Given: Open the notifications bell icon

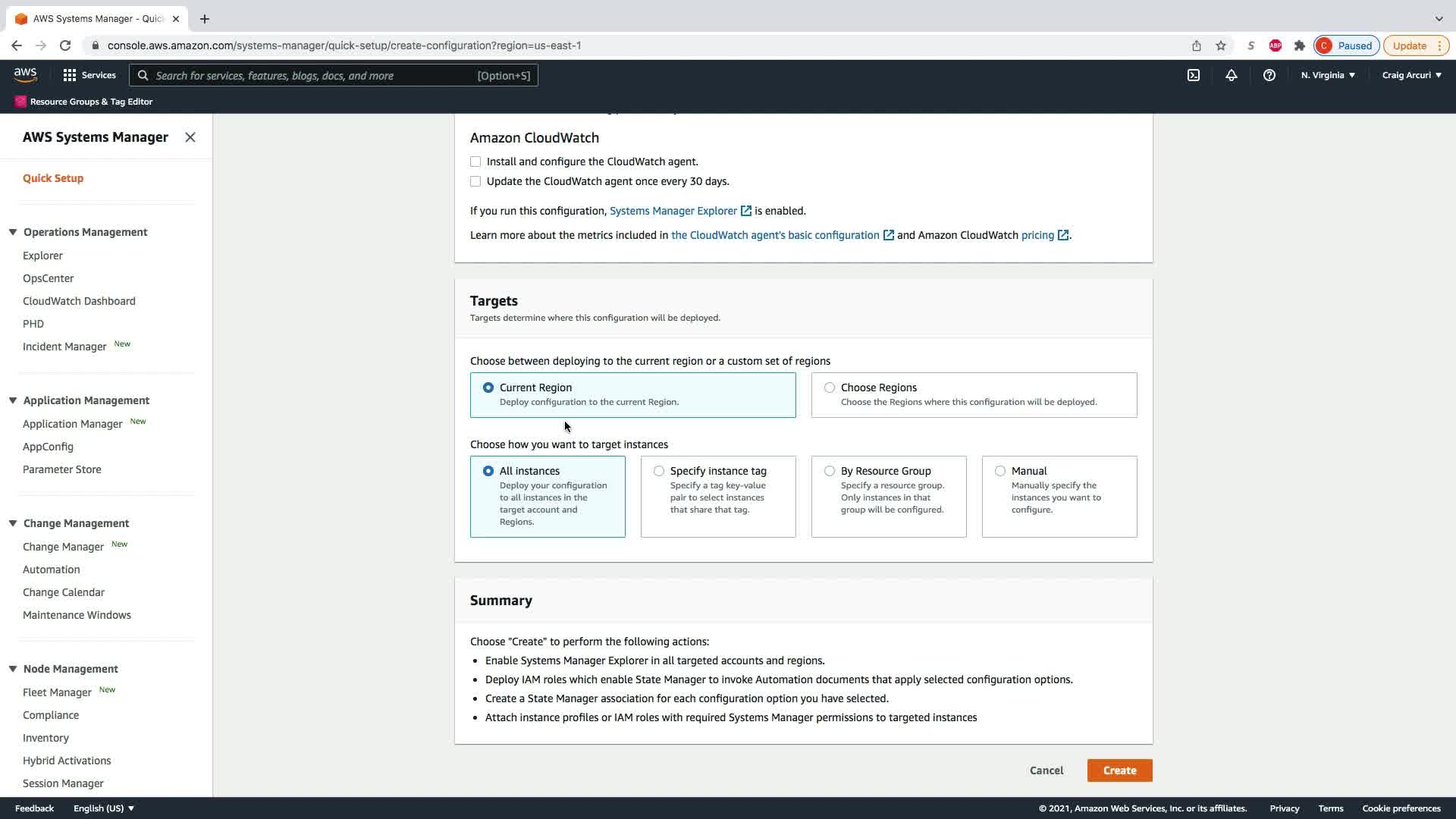Looking at the screenshot, I should [x=1232, y=75].
